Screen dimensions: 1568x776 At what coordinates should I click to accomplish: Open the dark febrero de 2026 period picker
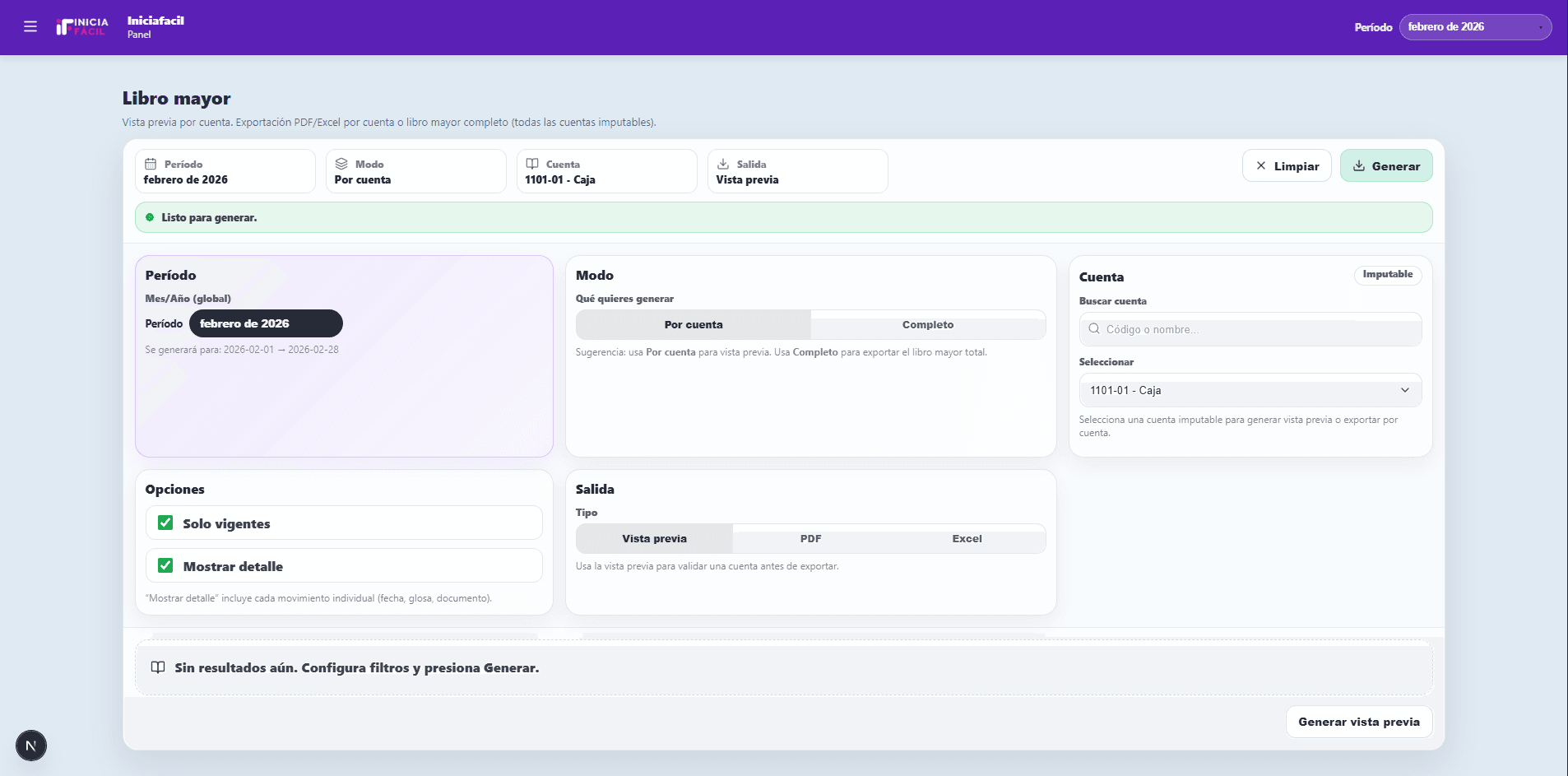(x=266, y=323)
